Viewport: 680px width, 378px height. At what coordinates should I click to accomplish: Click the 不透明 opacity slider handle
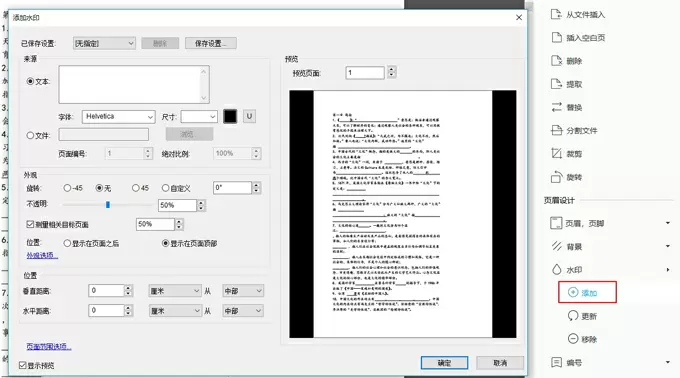click(108, 205)
